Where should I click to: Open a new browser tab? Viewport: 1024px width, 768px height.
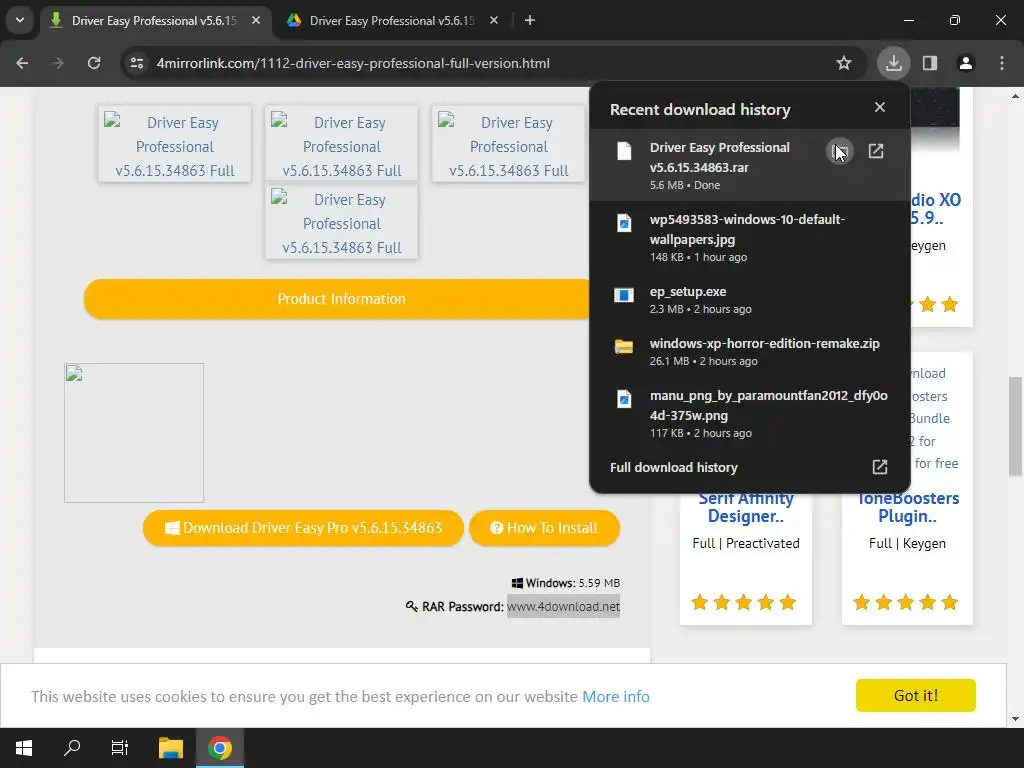point(530,21)
